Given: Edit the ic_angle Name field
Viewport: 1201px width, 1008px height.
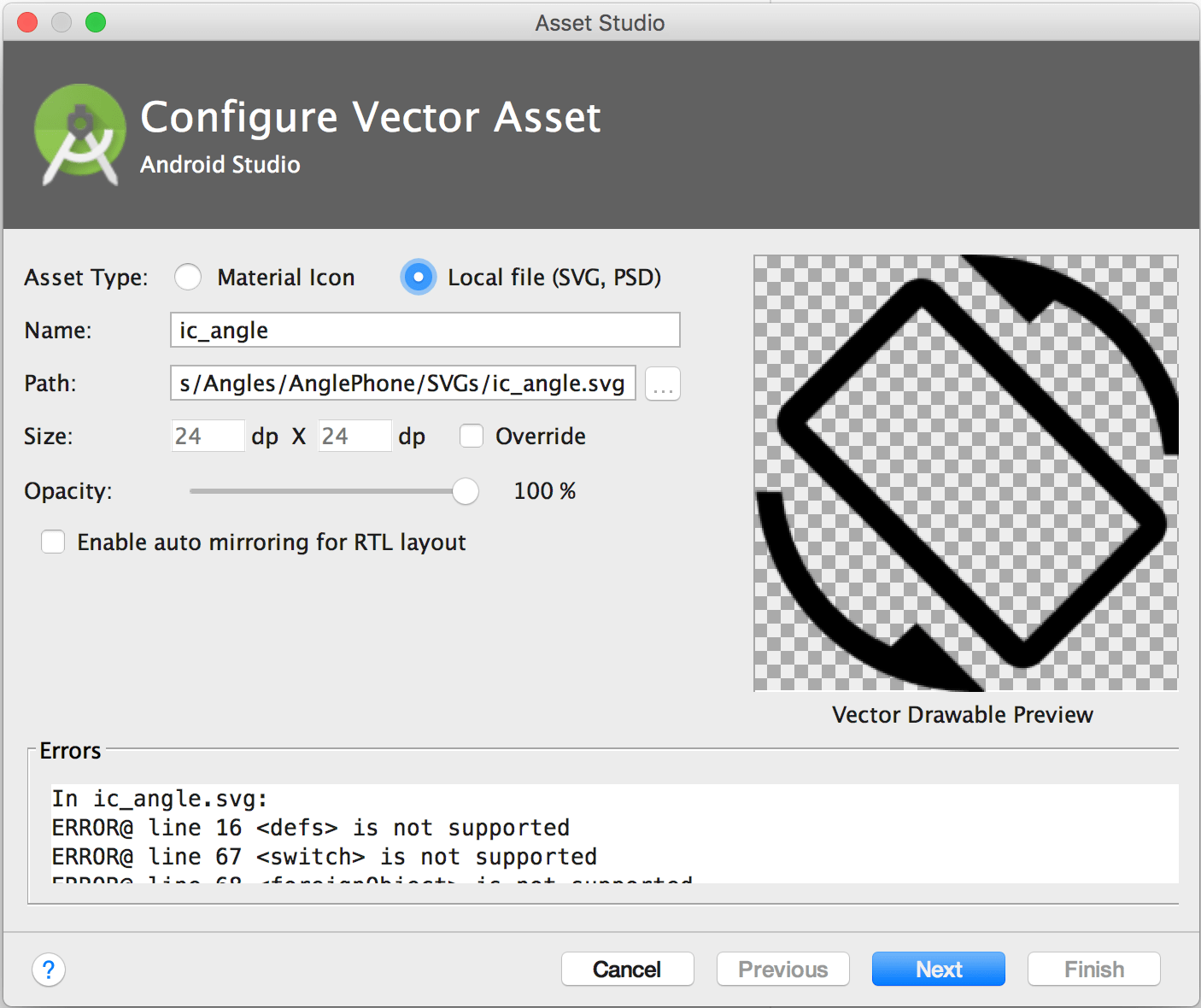Looking at the screenshot, I should [425, 330].
